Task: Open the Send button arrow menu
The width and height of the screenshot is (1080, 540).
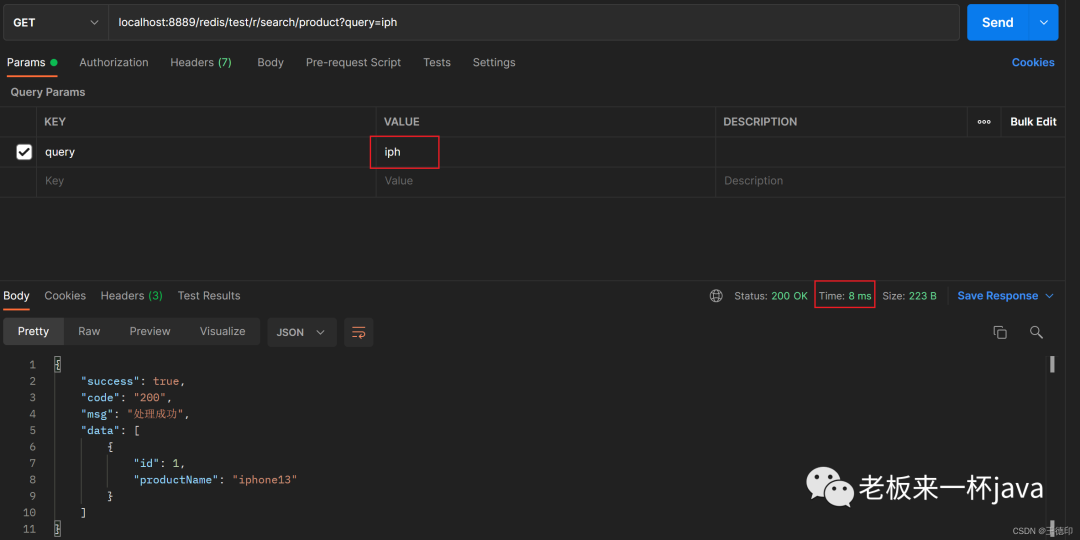Action: (1043, 22)
